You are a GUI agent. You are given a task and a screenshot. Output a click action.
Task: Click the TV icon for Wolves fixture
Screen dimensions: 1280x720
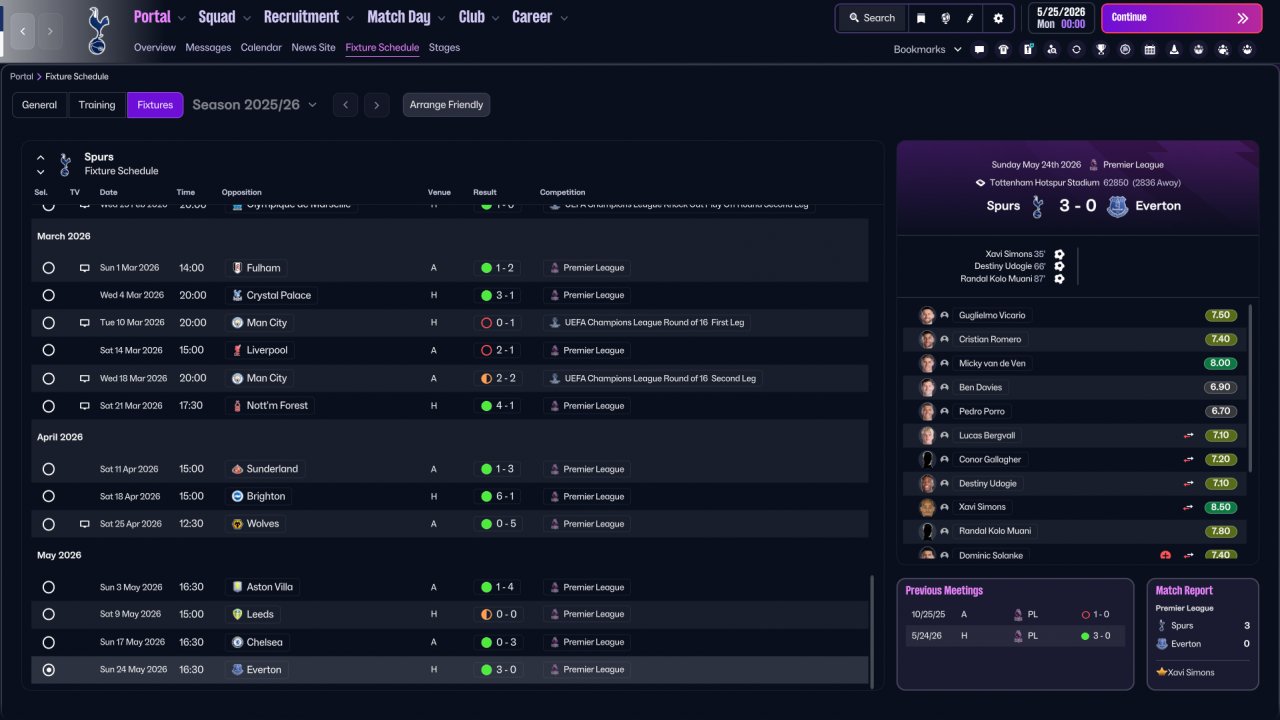[85, 524]
